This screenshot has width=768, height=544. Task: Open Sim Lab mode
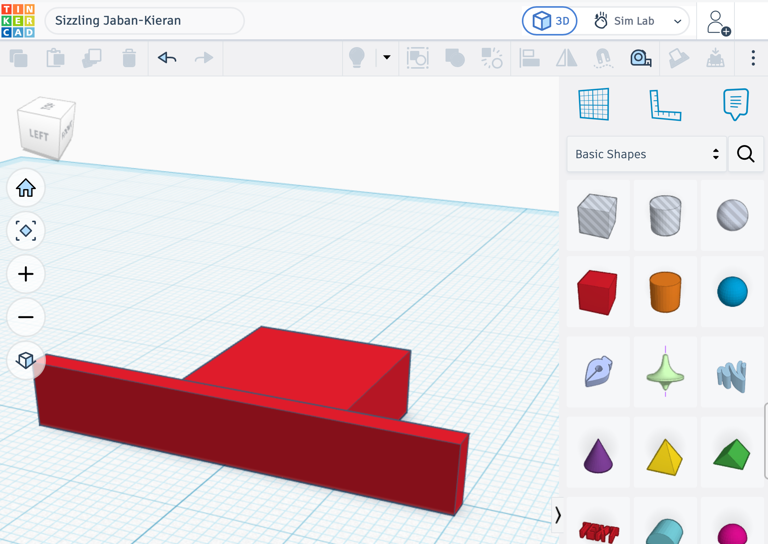pos(624,21)
